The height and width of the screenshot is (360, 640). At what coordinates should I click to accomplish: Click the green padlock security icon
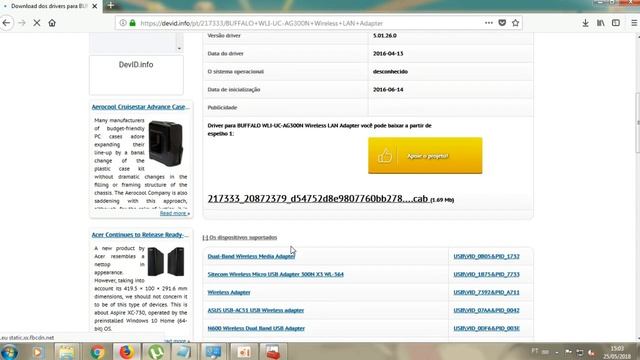[132, 23]
